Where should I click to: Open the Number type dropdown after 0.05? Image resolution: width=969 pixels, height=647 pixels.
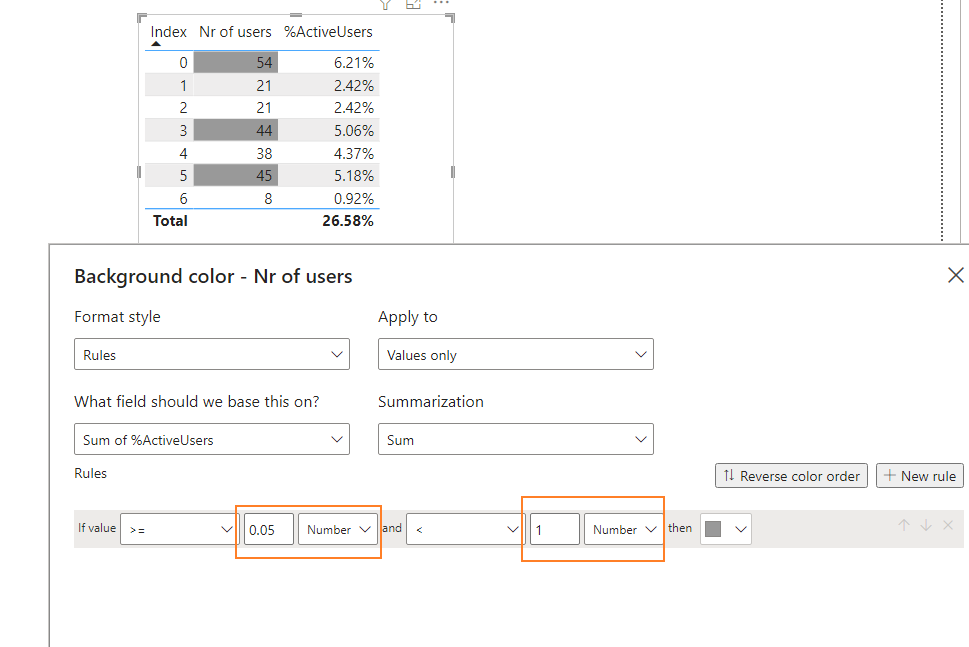coord(337,529)
